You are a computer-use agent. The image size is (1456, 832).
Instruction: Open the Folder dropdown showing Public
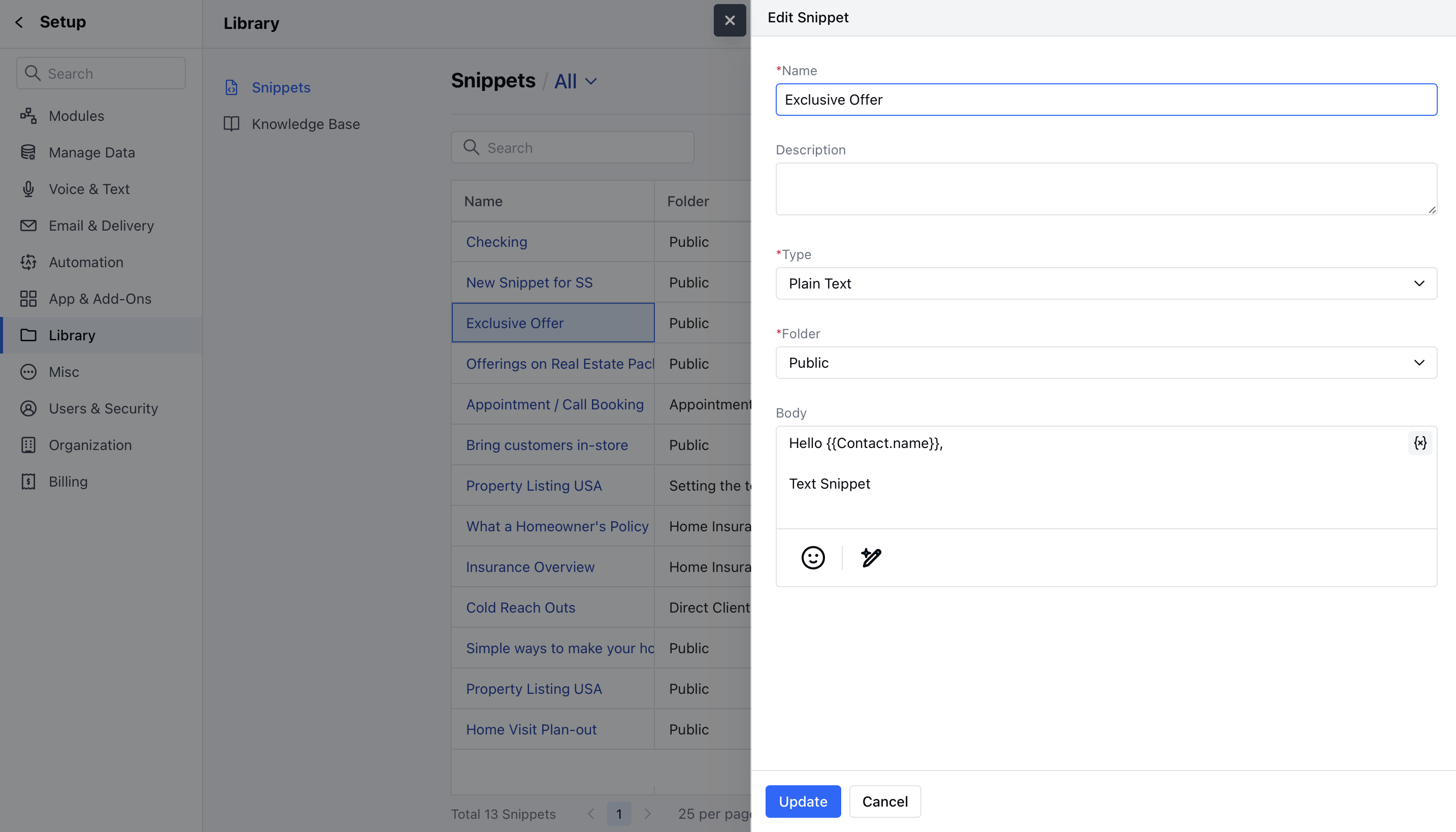1105,363
